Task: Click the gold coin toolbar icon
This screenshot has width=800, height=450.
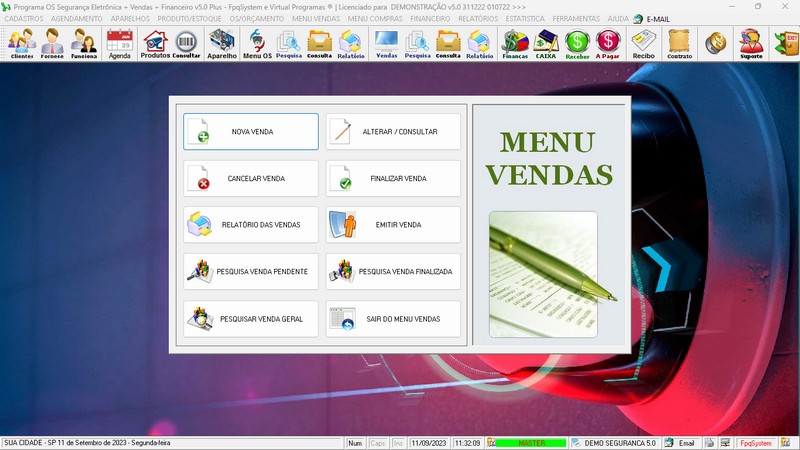Action: (x=716, y=43)
